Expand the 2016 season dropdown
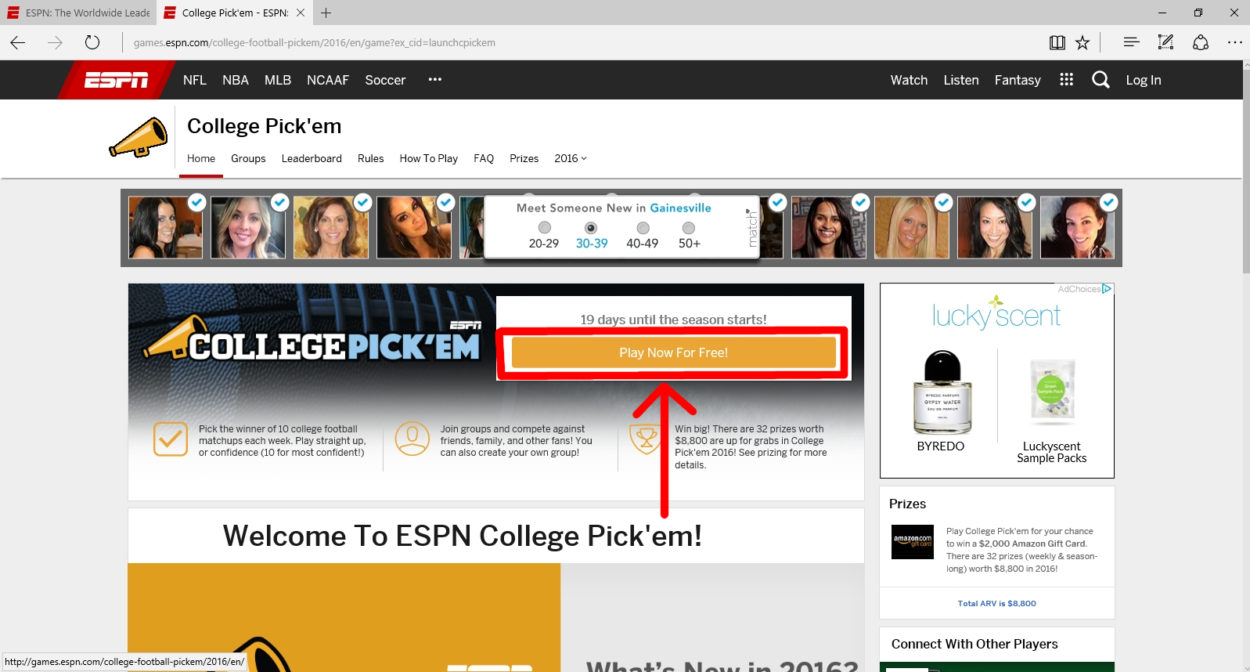Image resolution: width=1250 pixels, height=672 pixels. (x=570, y=158)
